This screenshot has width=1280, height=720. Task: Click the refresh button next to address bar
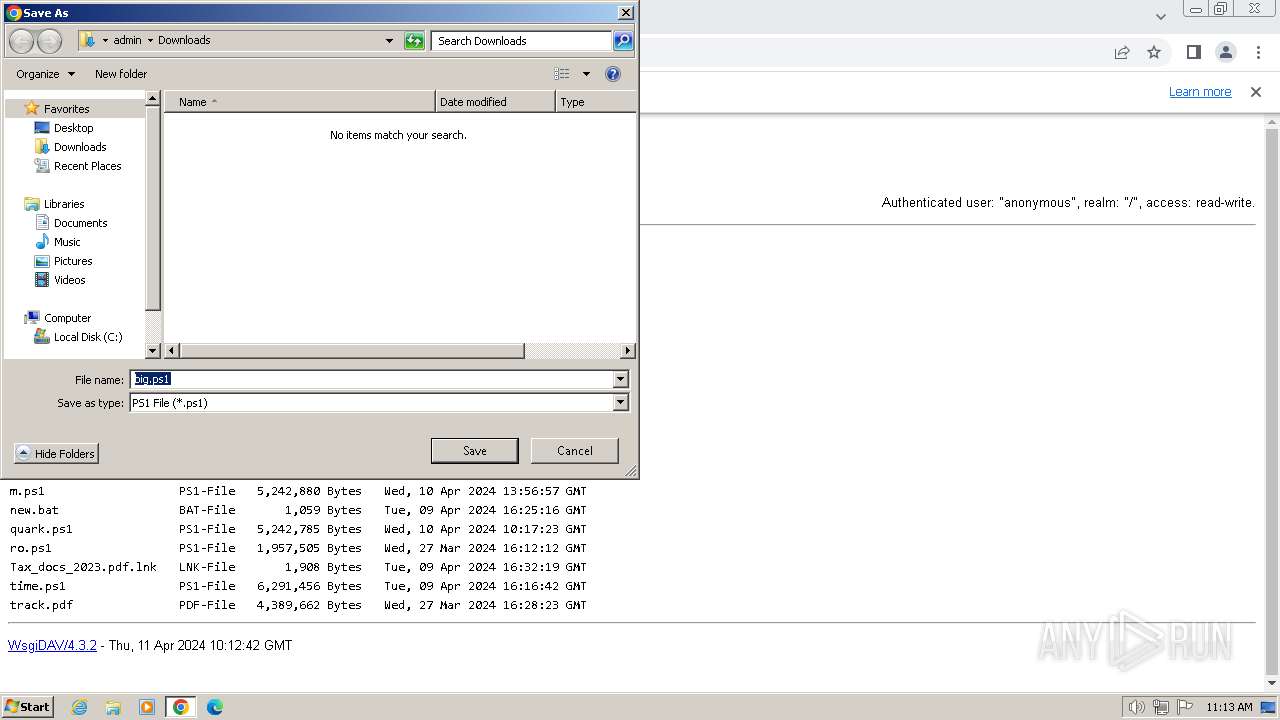[x=414, y=41]
